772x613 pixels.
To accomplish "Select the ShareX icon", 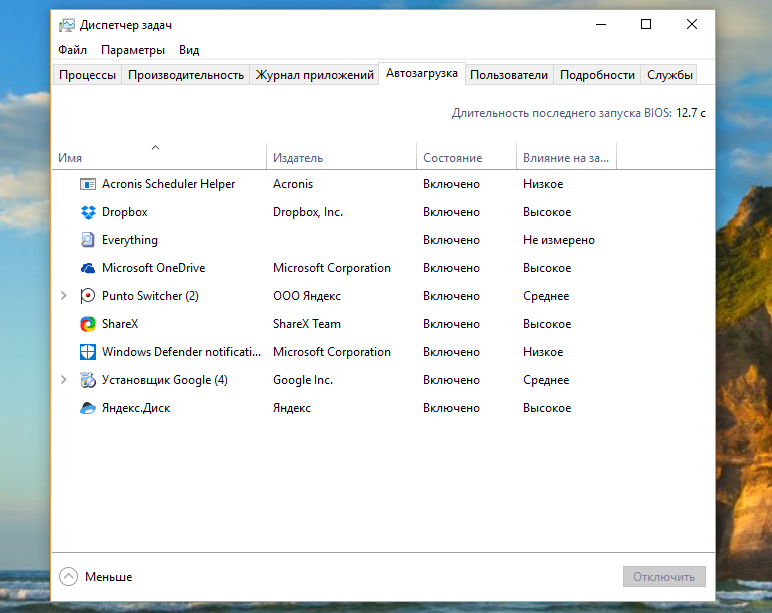I will pyautogui.click(x=88, y=324).
